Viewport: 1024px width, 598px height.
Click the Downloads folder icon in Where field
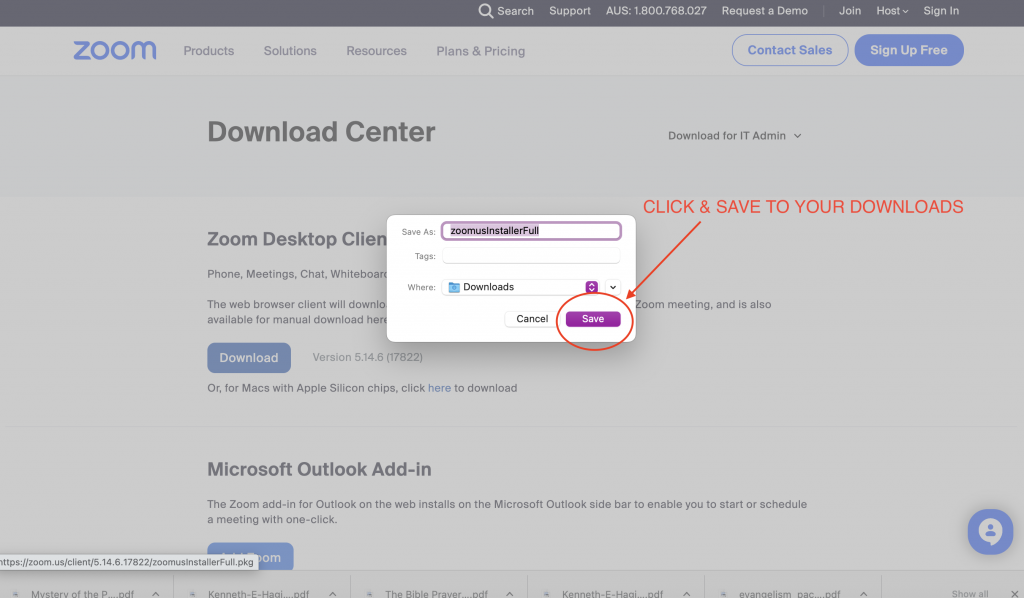(454, 287)
